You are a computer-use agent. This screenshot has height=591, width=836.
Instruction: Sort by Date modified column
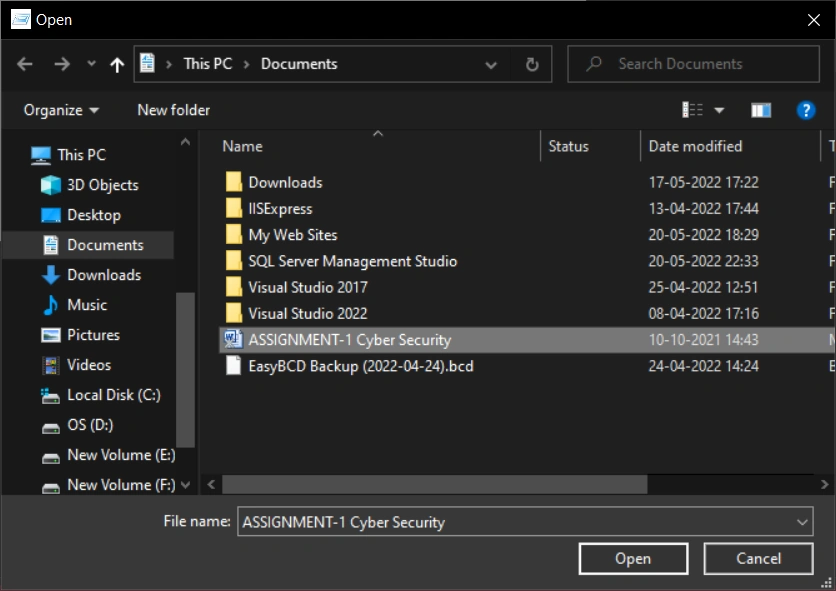(695, 147)
